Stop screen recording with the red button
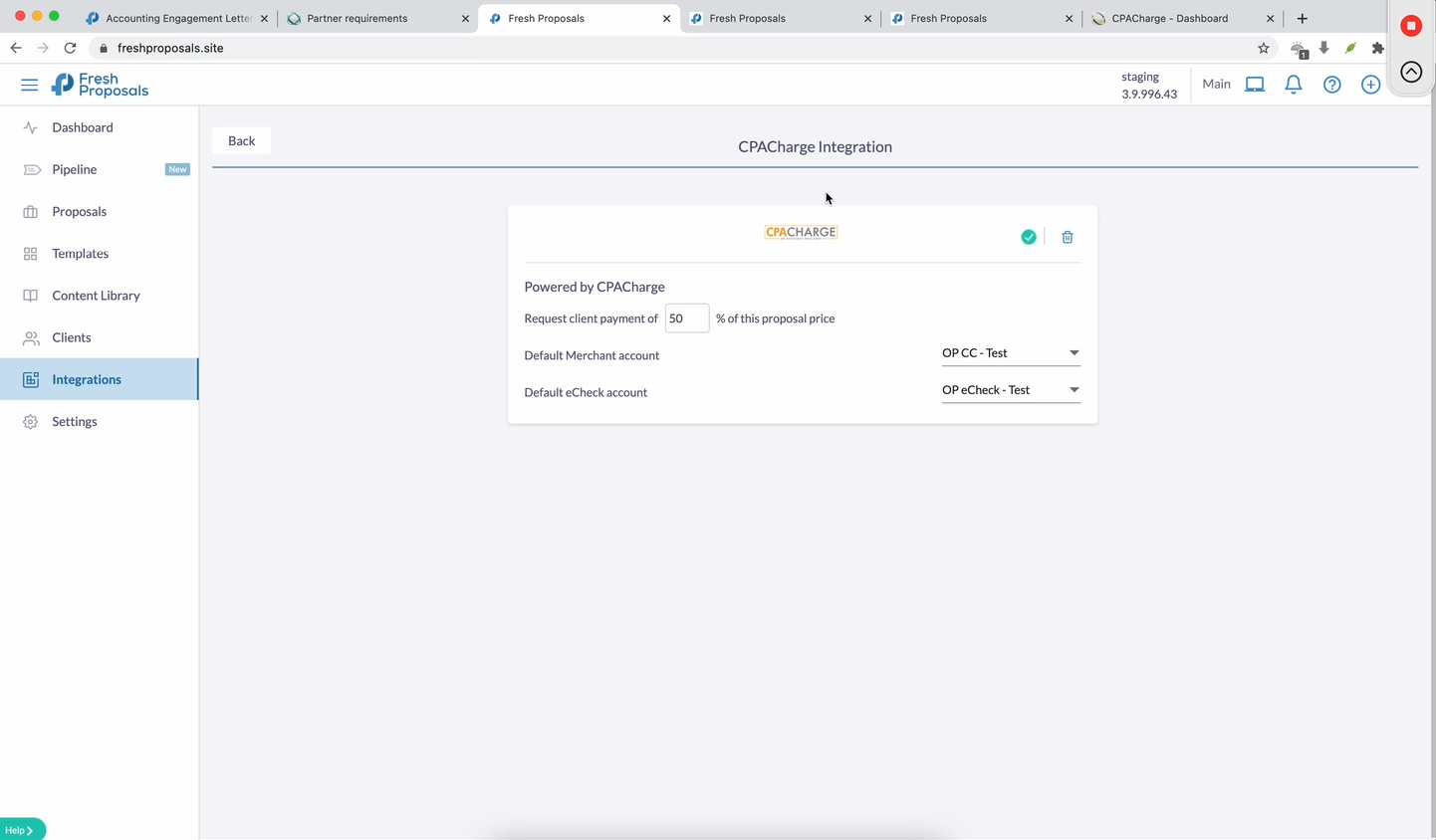 coord(1411,26)
